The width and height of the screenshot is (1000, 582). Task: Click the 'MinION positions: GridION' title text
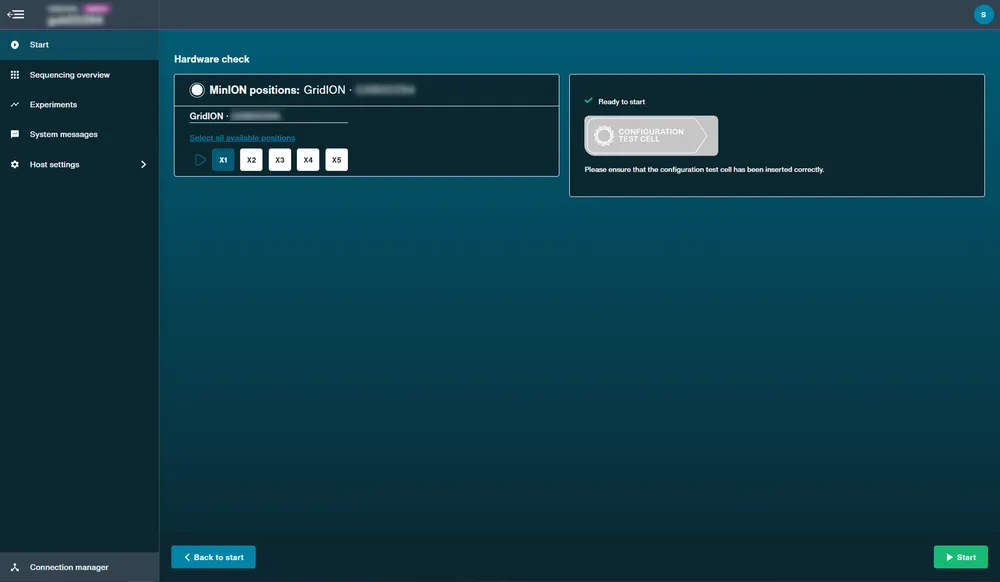(x=277, y=90)
